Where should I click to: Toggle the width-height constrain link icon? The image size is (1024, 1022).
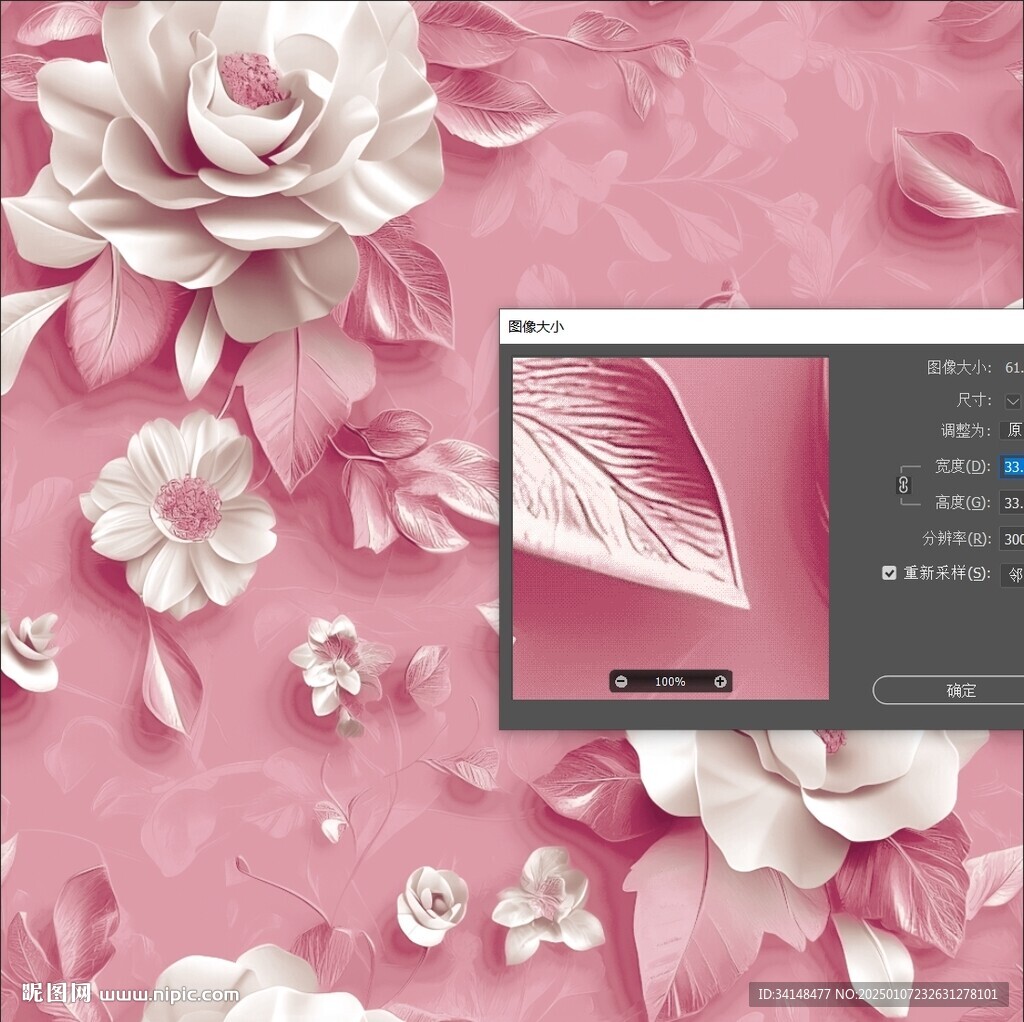[x=903, y=485]
